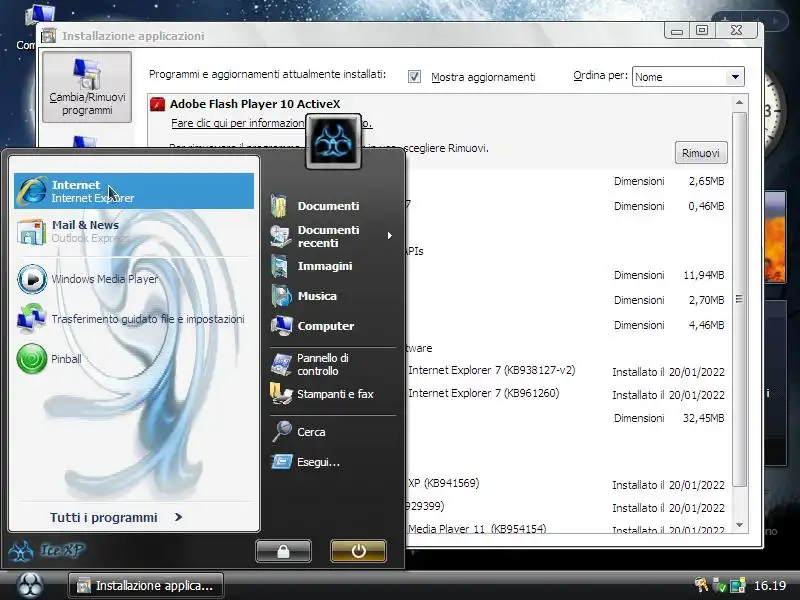Click the lock computer button
The image size is (800, 600).
pos(284,551)
